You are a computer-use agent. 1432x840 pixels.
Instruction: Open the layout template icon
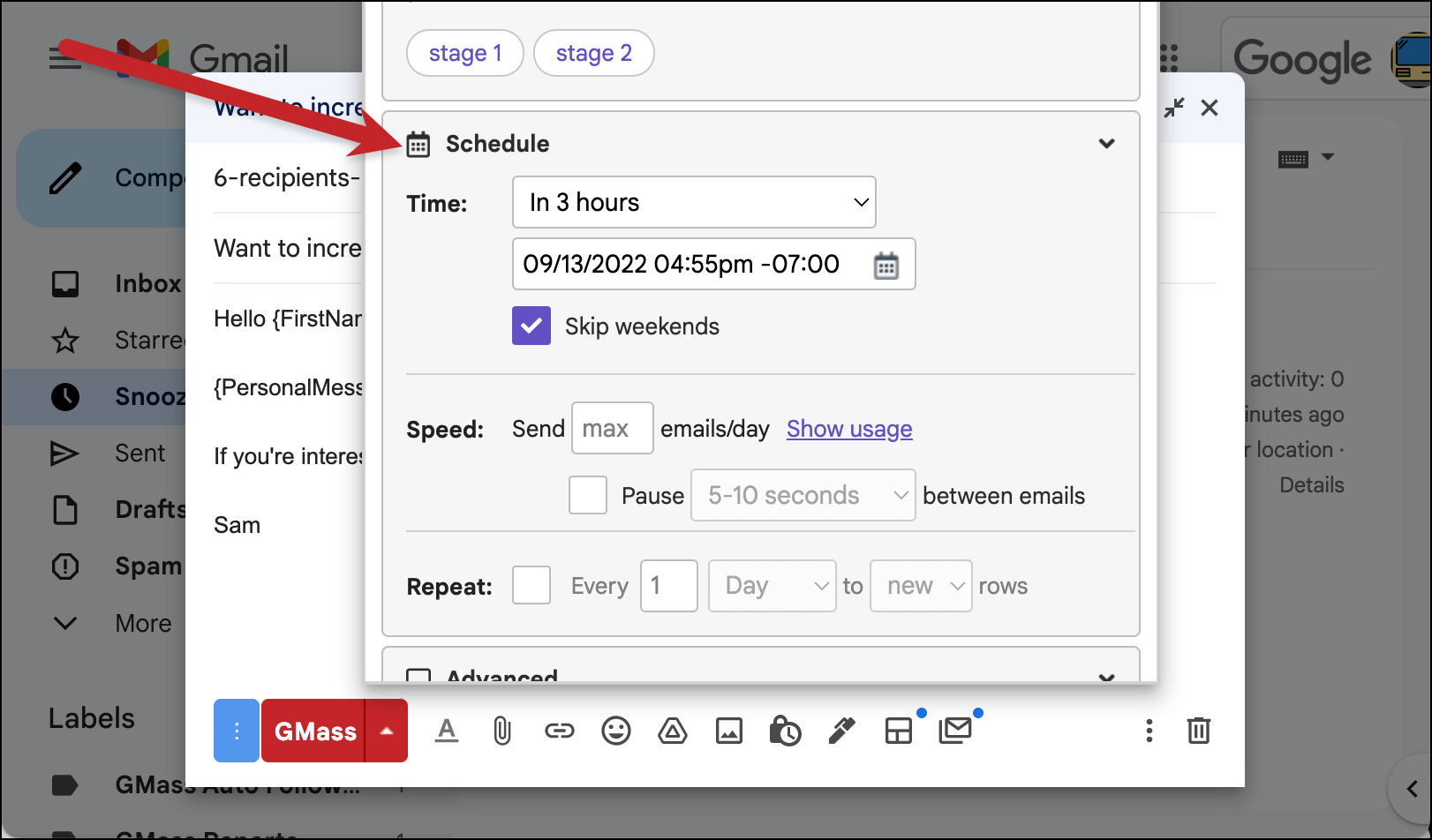(x=899, y=731)
